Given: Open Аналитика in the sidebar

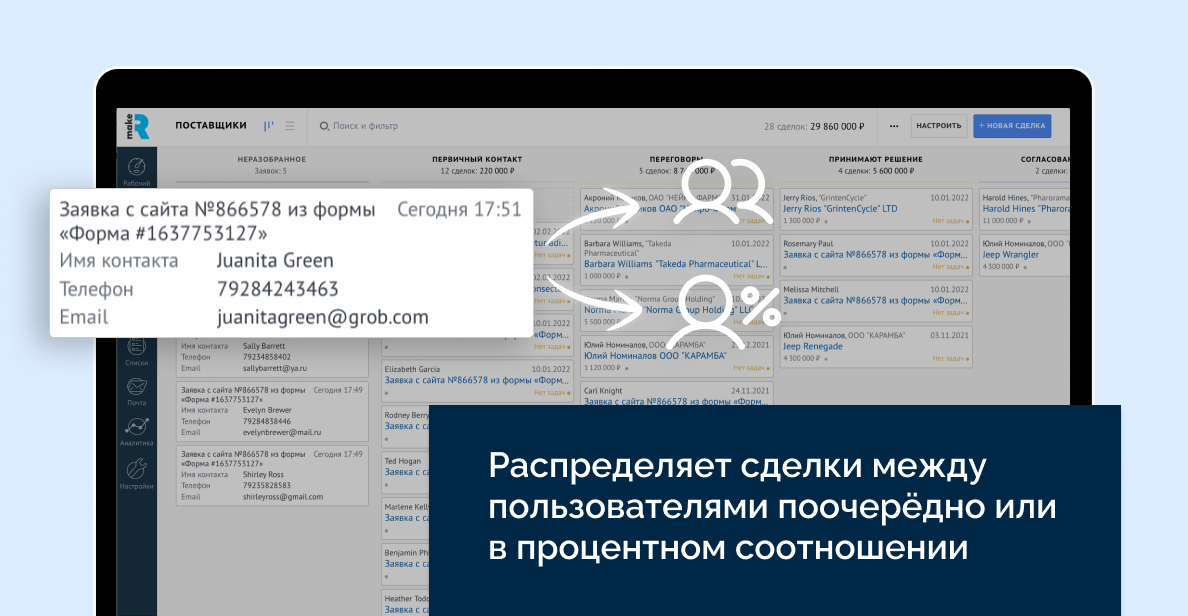Looking at the screenshot, I should click(136, 433).
